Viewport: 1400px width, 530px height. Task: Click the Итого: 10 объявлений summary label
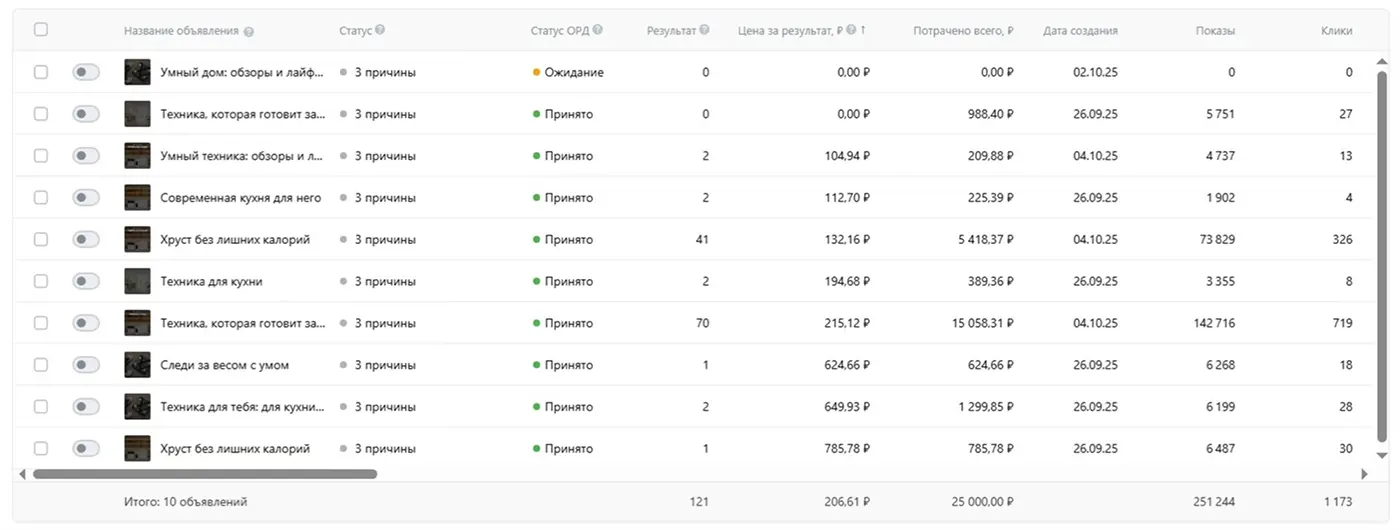[185, 501]
